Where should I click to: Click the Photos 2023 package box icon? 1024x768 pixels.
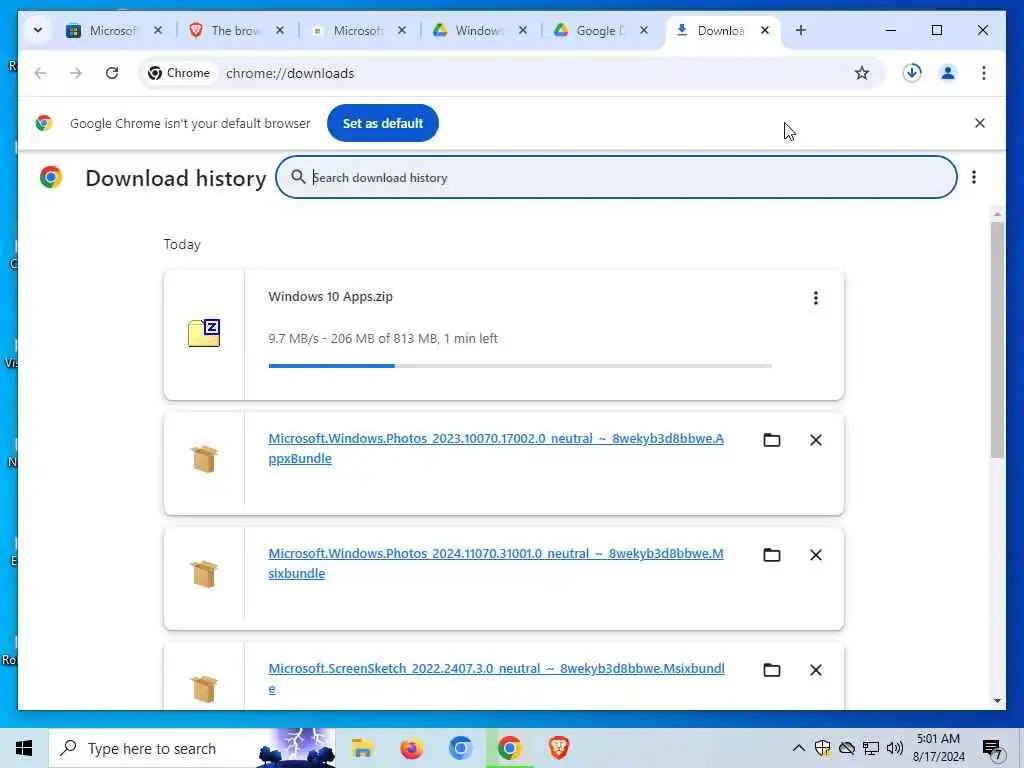204,458
